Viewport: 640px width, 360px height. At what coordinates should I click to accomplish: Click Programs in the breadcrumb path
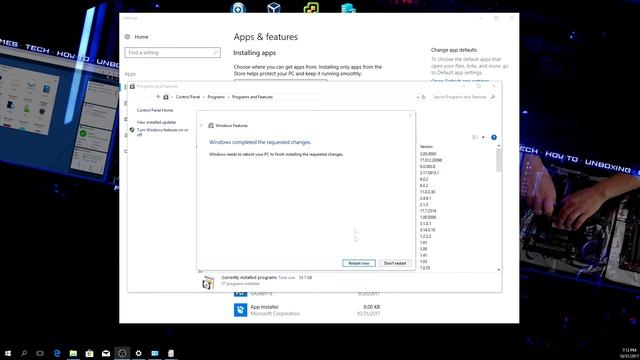pos(216,97)
